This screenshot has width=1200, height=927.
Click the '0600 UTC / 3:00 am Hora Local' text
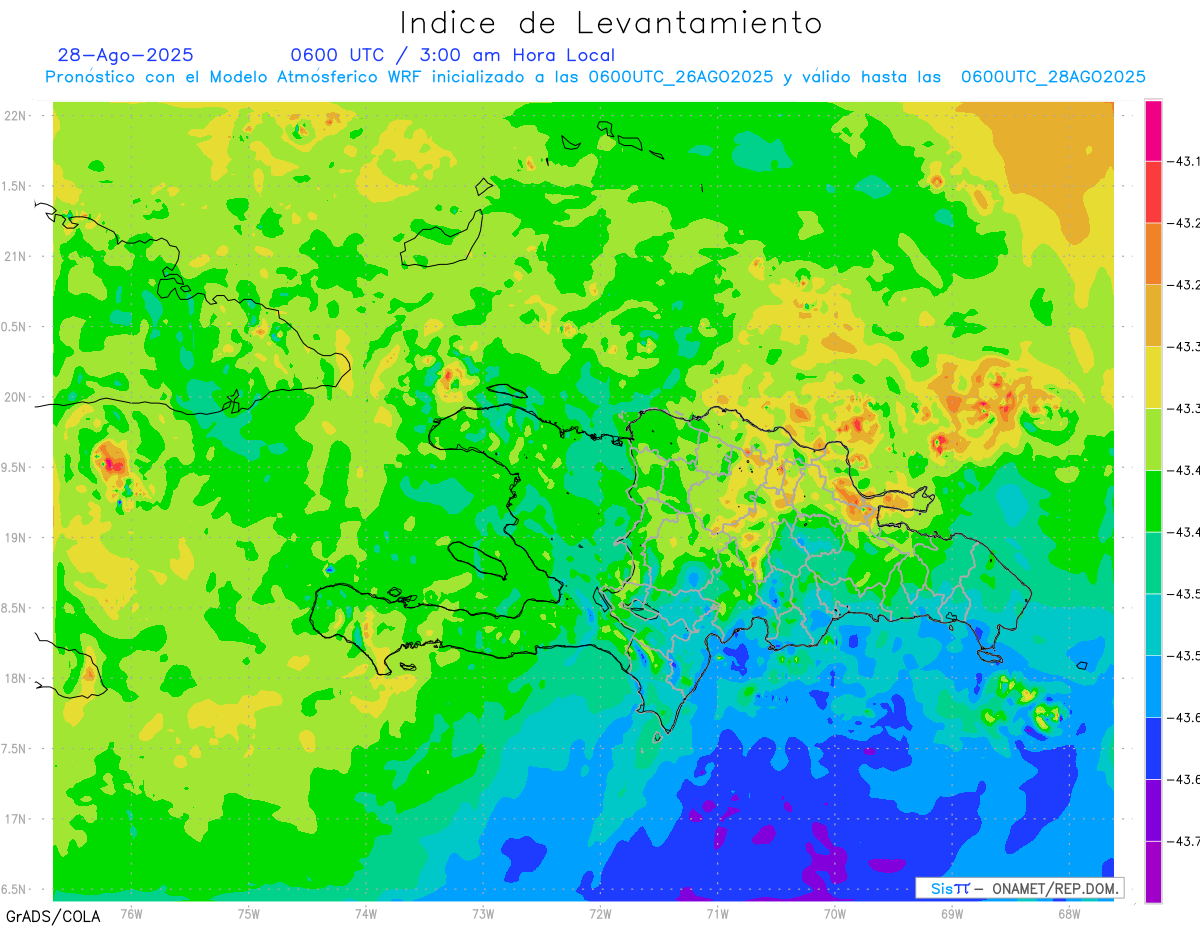(453, 55)
